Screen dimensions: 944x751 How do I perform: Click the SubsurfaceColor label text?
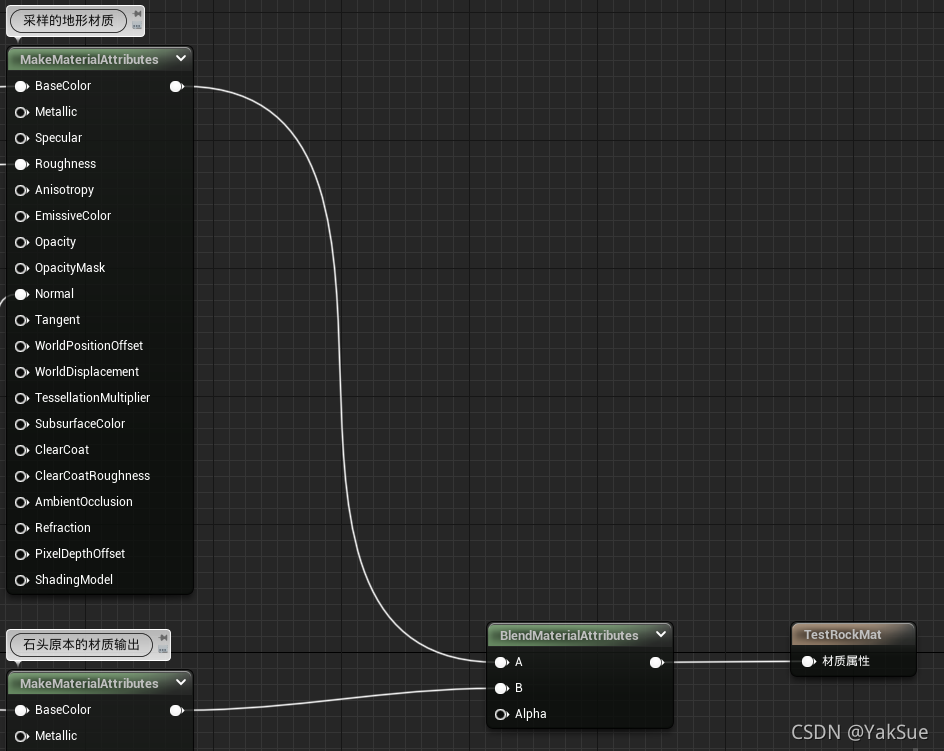point(79,423)
